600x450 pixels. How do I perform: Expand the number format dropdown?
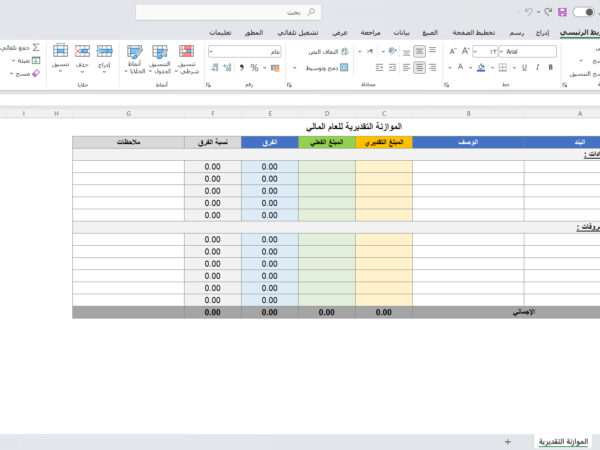pos(215,50)
